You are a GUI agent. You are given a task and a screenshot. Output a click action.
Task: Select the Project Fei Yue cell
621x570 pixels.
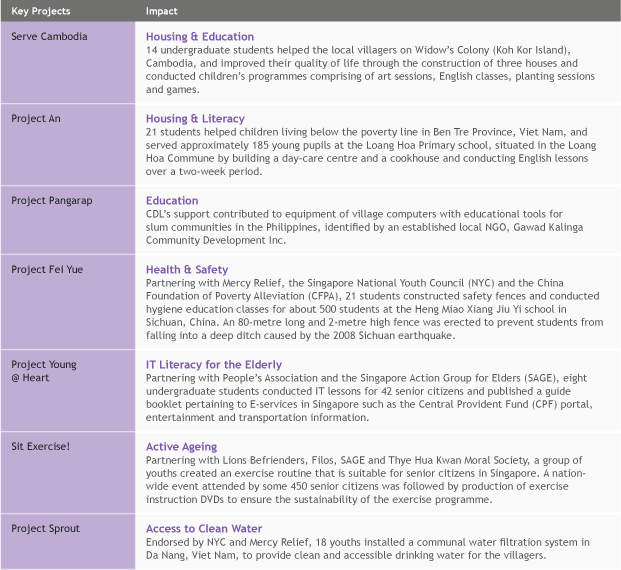(x=46, y=270)
